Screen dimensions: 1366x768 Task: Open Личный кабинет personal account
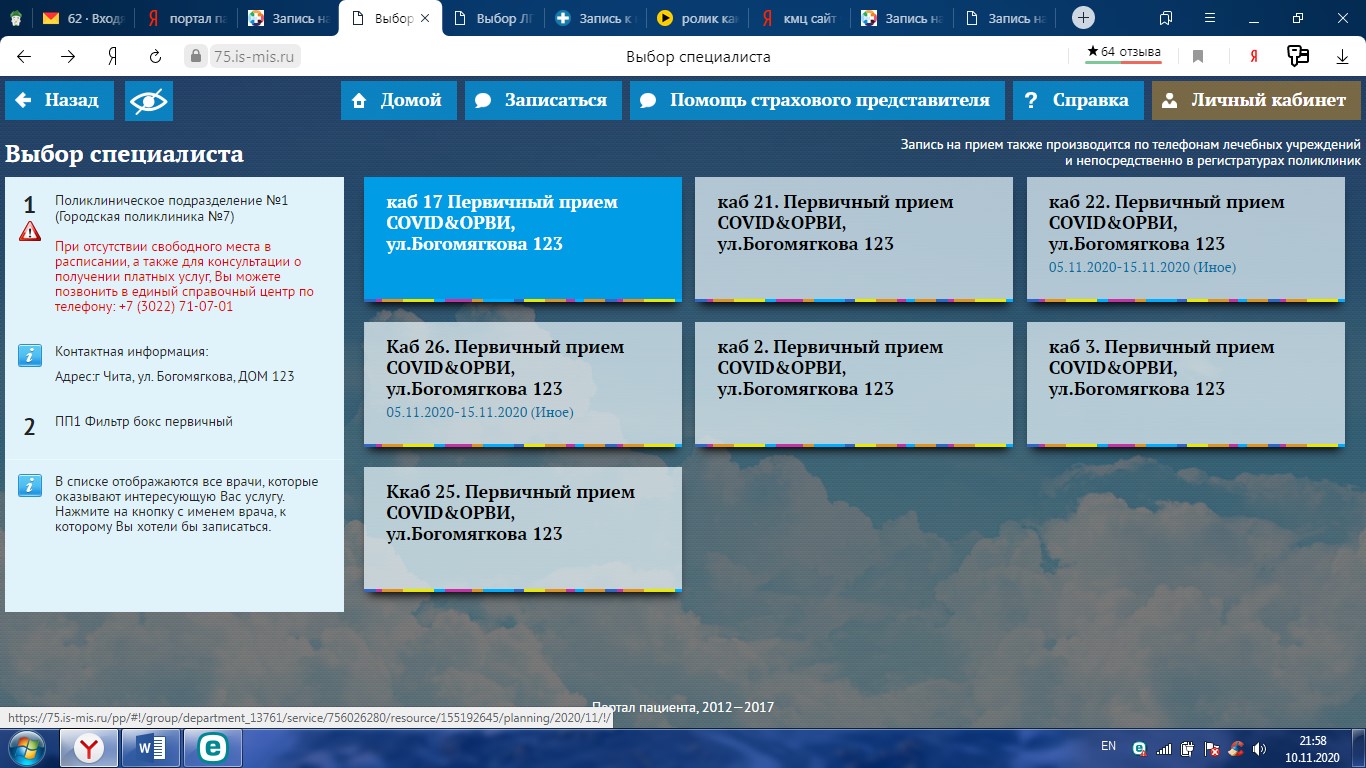coord(1255,101)
